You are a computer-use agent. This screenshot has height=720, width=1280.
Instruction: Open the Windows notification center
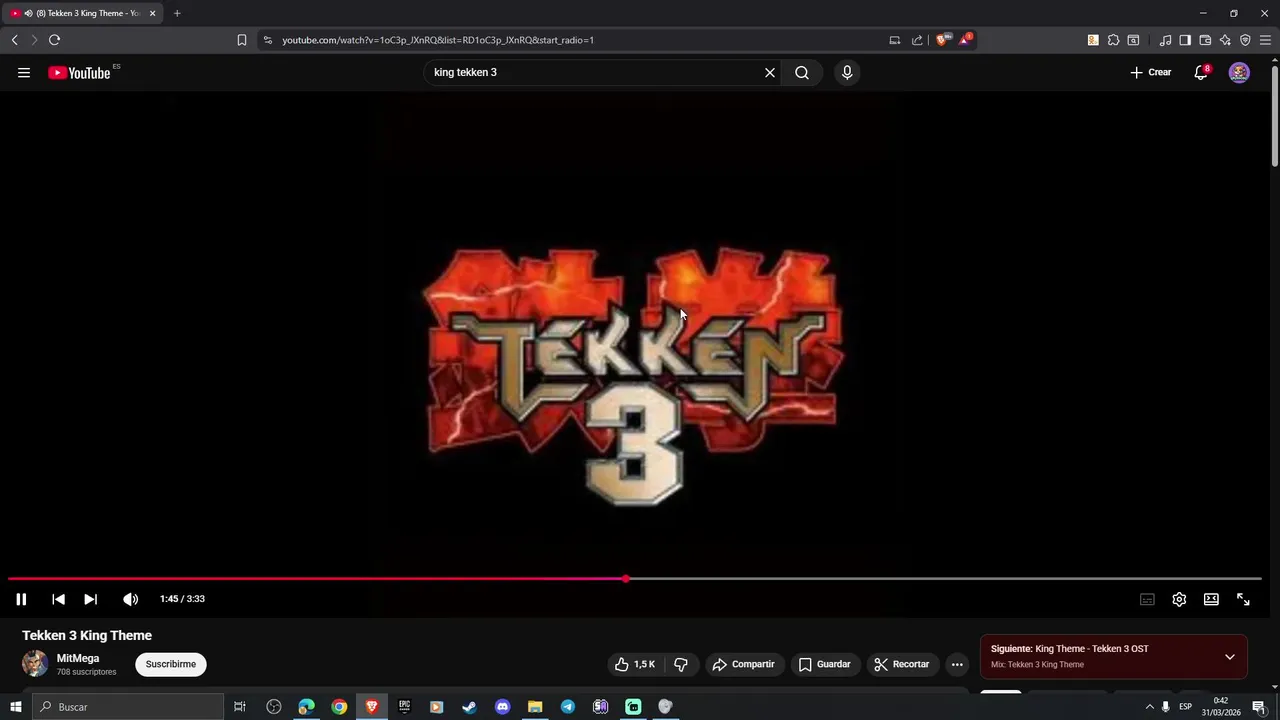pyautogui.click(x=1259, y=707)
